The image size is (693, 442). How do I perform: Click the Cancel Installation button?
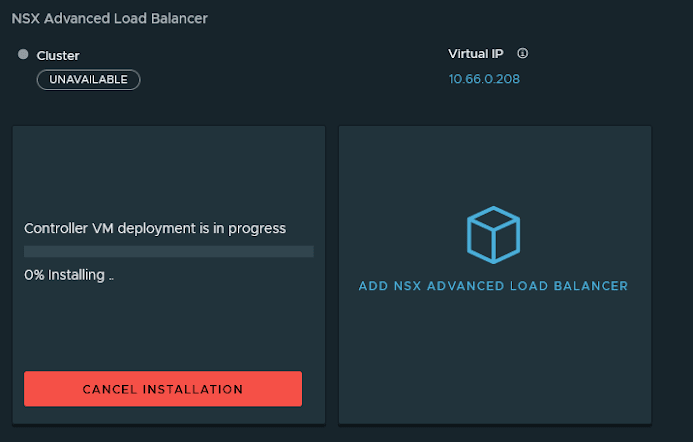pyautogui.click(x=163, y=389)
